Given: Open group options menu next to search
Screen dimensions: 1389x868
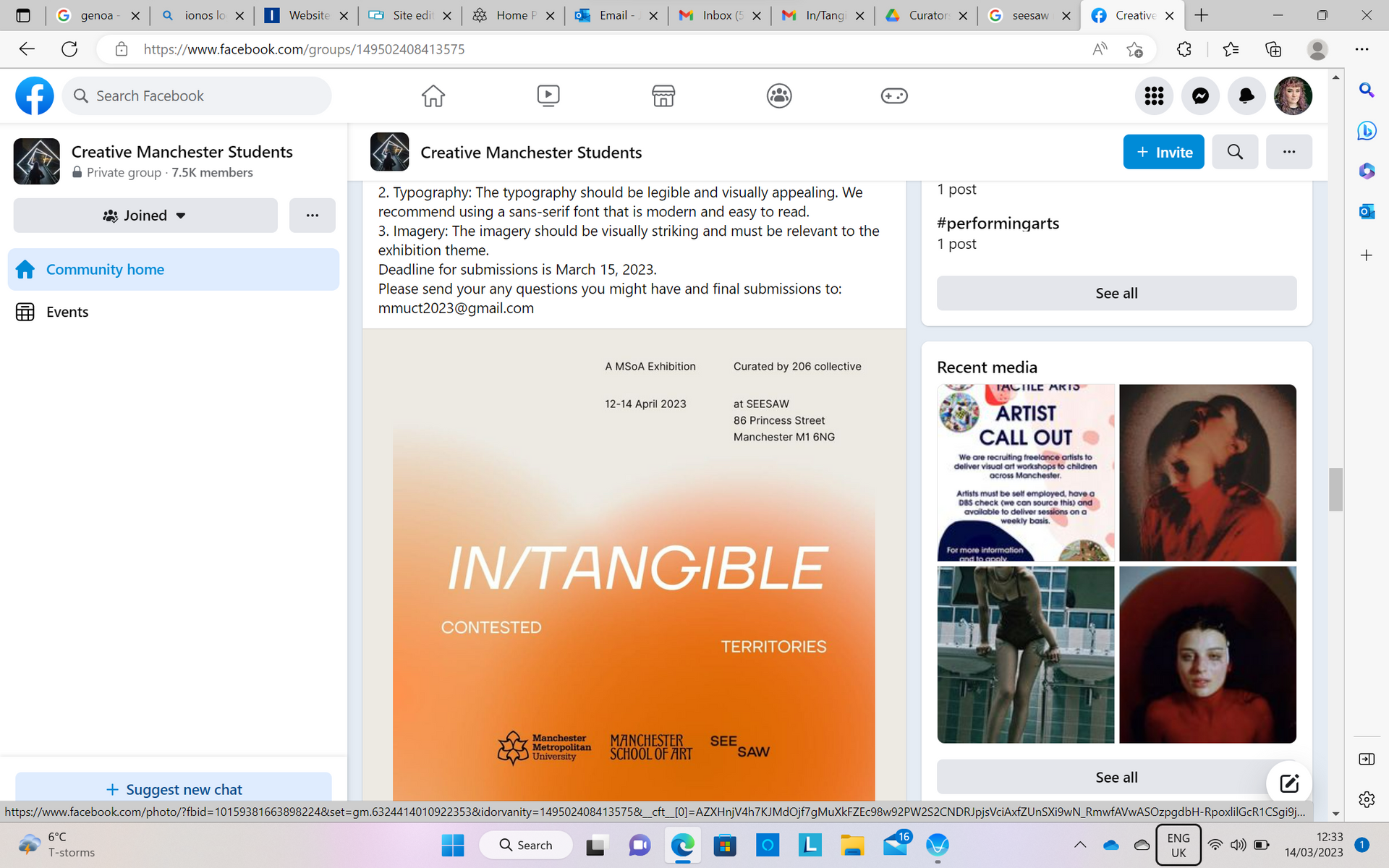Looking at the screenshot, I should [x=1288, y=152].
